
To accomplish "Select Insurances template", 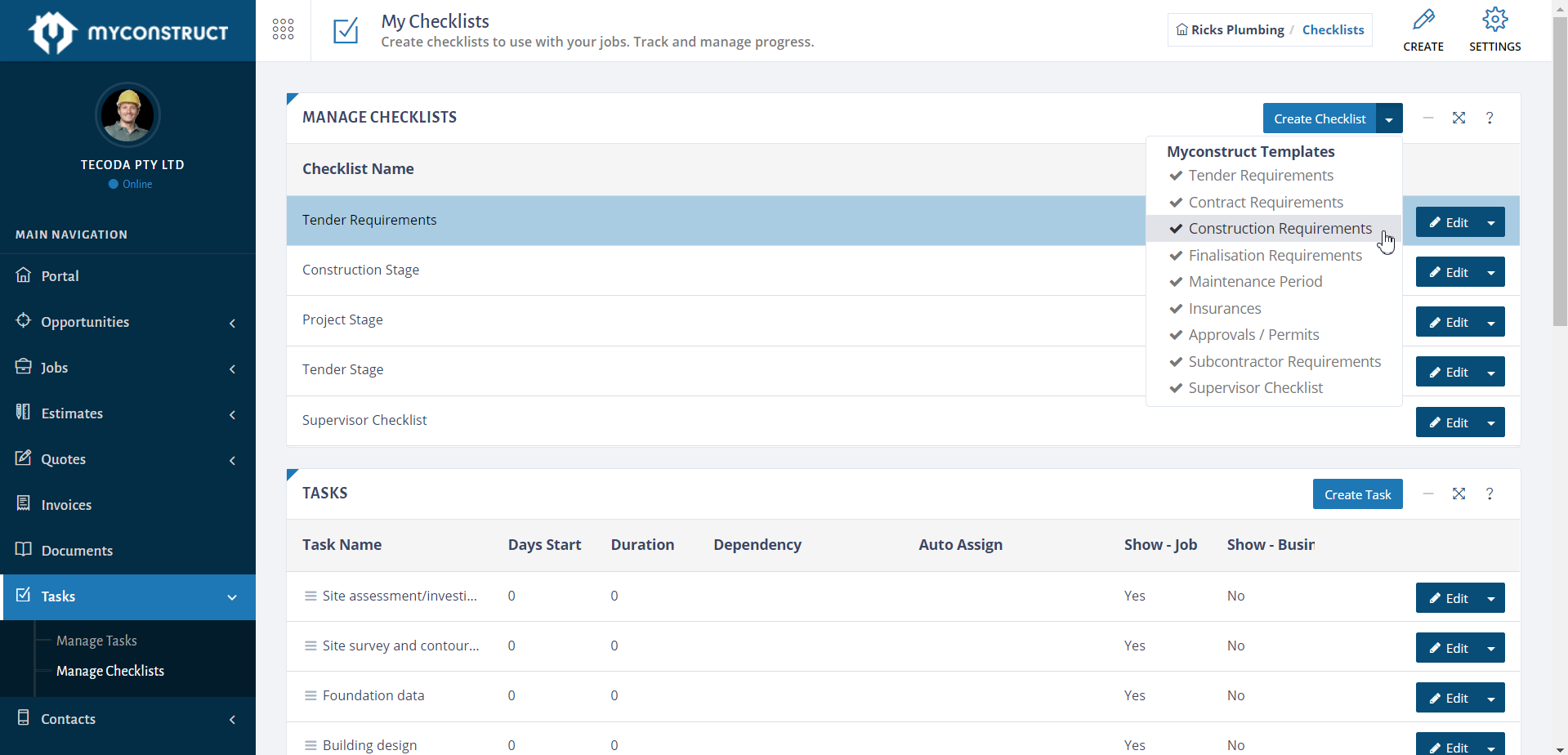I will tap(1274, 308).
